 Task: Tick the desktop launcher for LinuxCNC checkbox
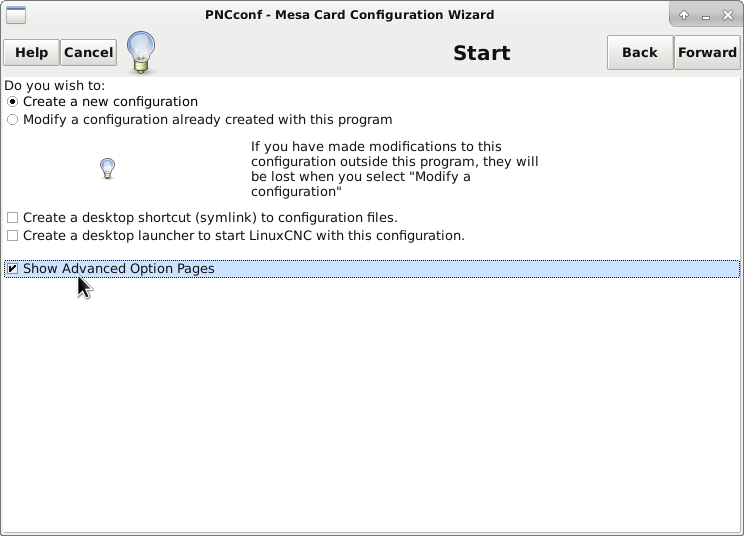[13, 236]
